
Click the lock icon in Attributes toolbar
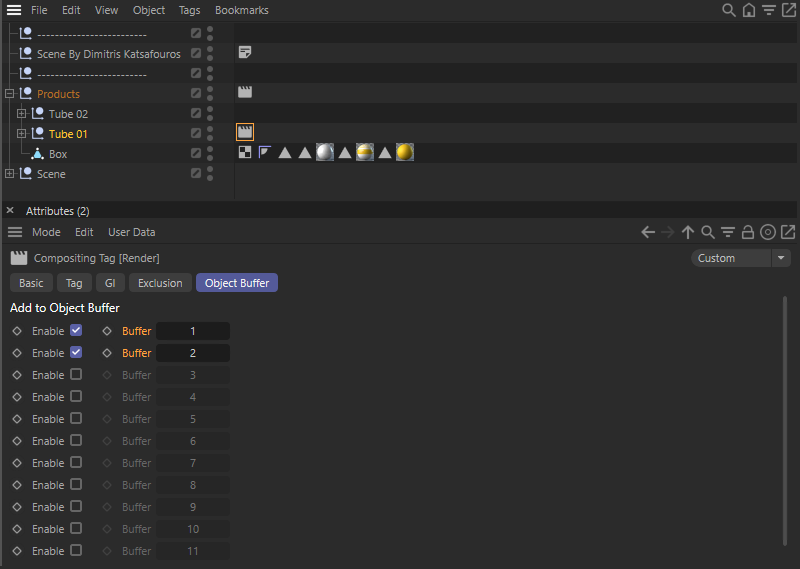click(x=747, y=232)
